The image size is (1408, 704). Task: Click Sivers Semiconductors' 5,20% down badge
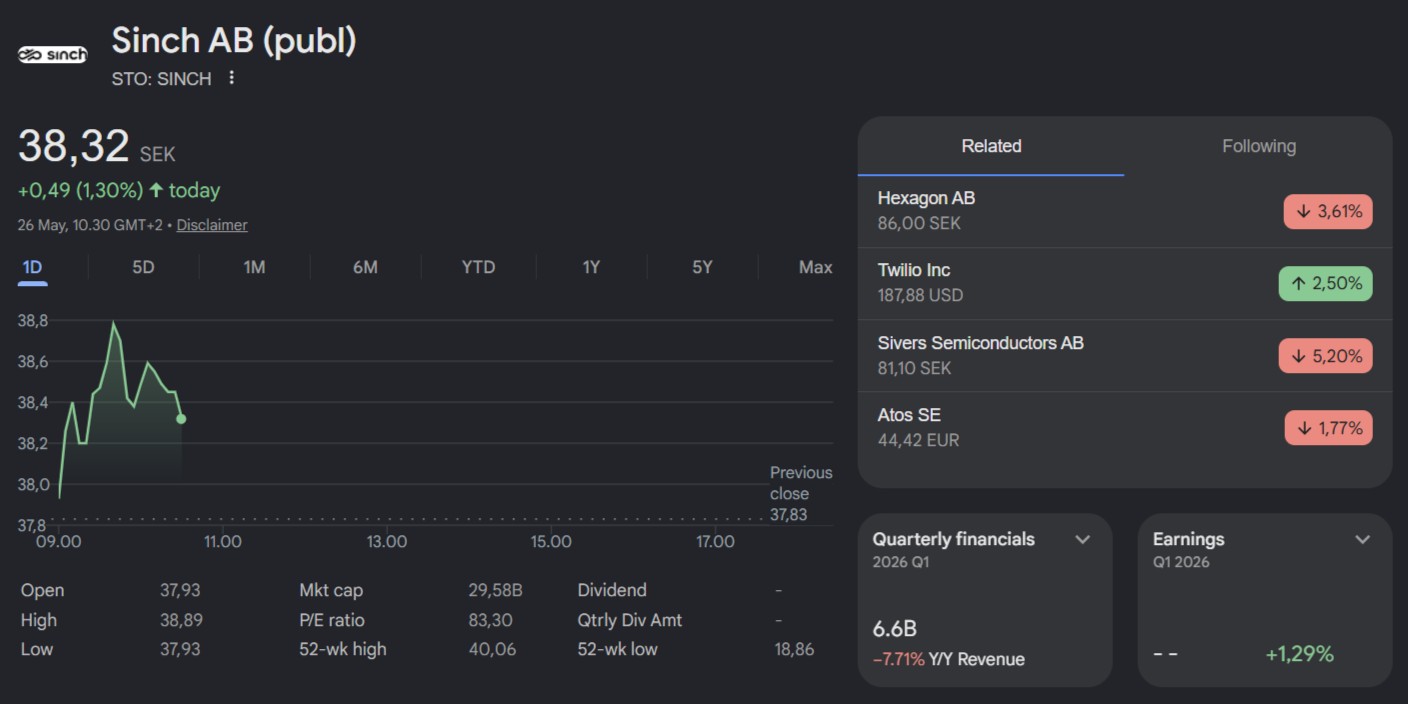pyautogui.click(x=1325, y=356)
